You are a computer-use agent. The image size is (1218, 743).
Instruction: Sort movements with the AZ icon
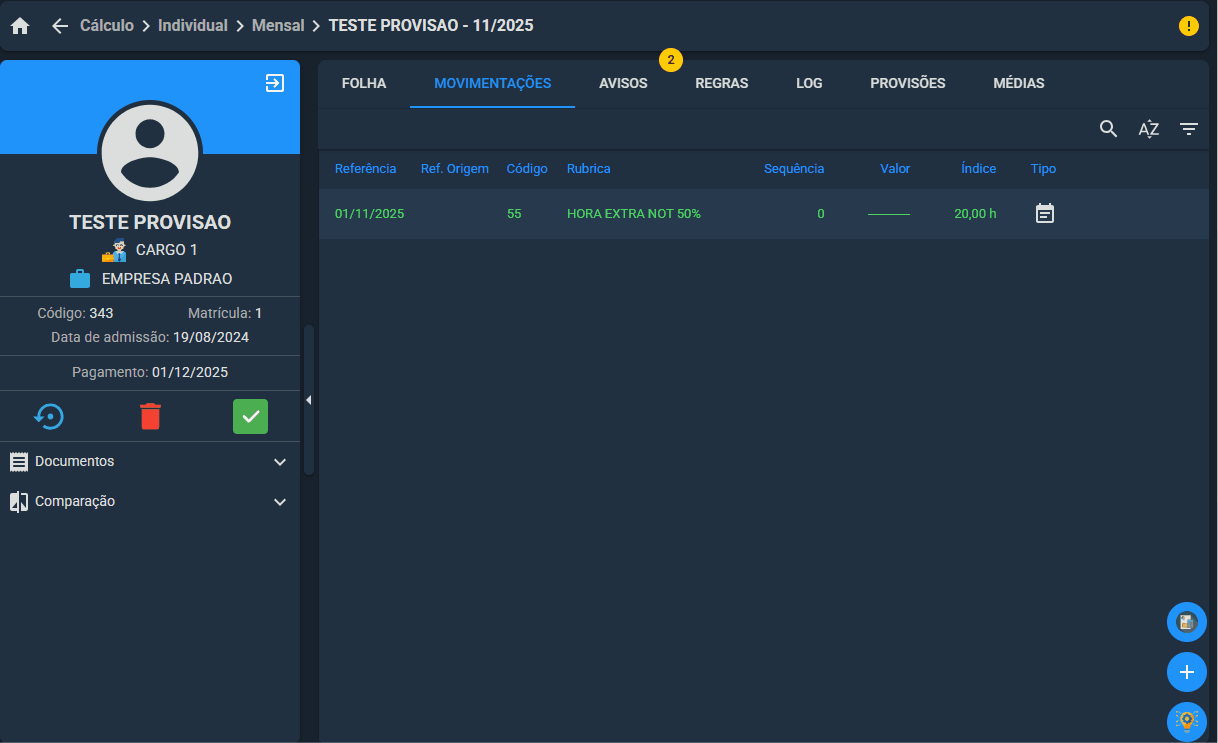1148,129
